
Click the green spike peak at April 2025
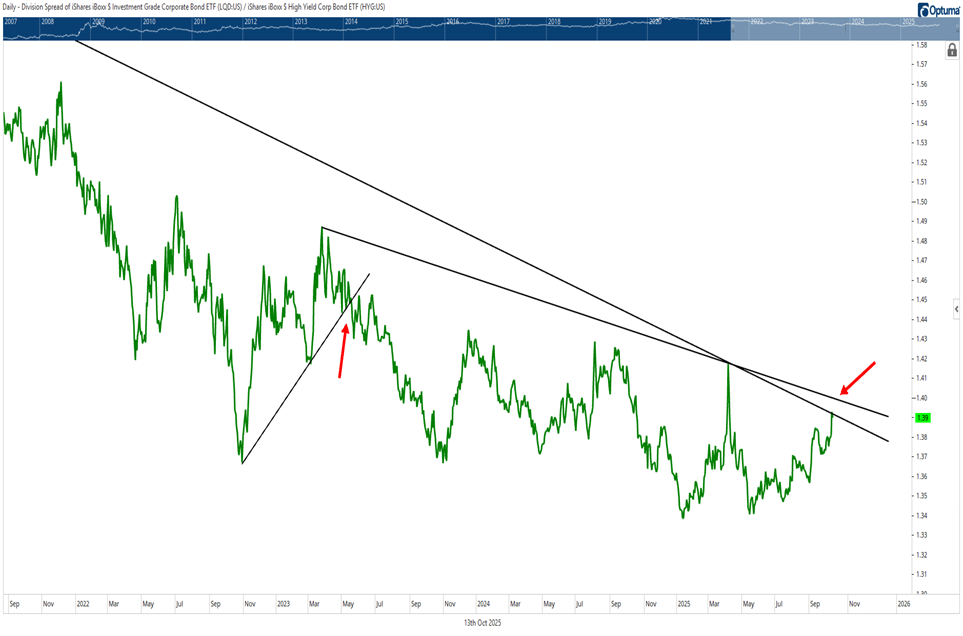728,365
